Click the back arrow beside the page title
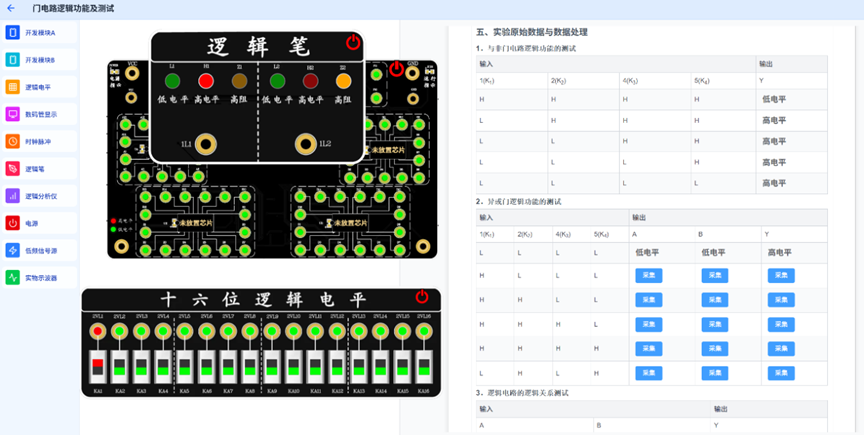864x435 pixels. [x=11, y=8]
